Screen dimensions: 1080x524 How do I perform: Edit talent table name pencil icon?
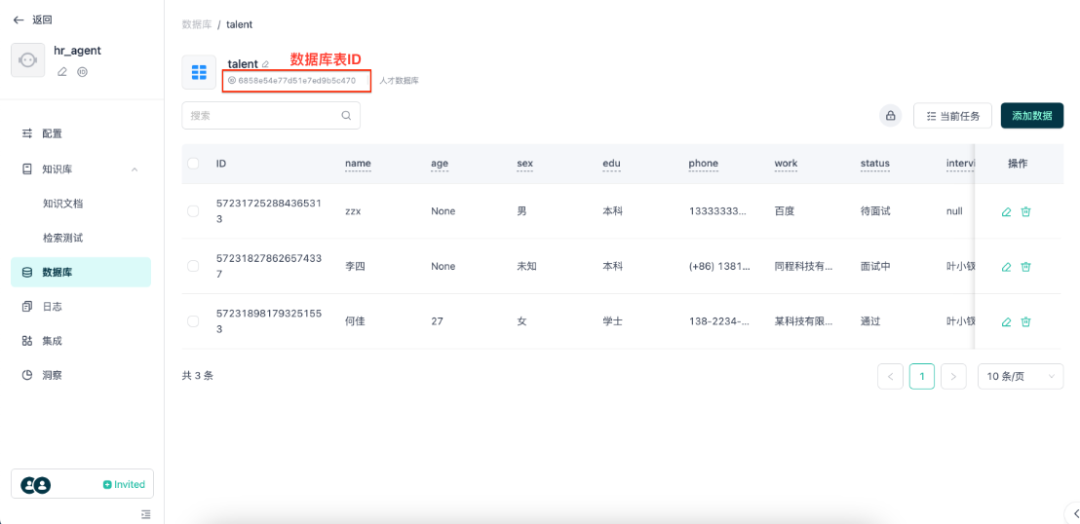[x=265, y=65]
